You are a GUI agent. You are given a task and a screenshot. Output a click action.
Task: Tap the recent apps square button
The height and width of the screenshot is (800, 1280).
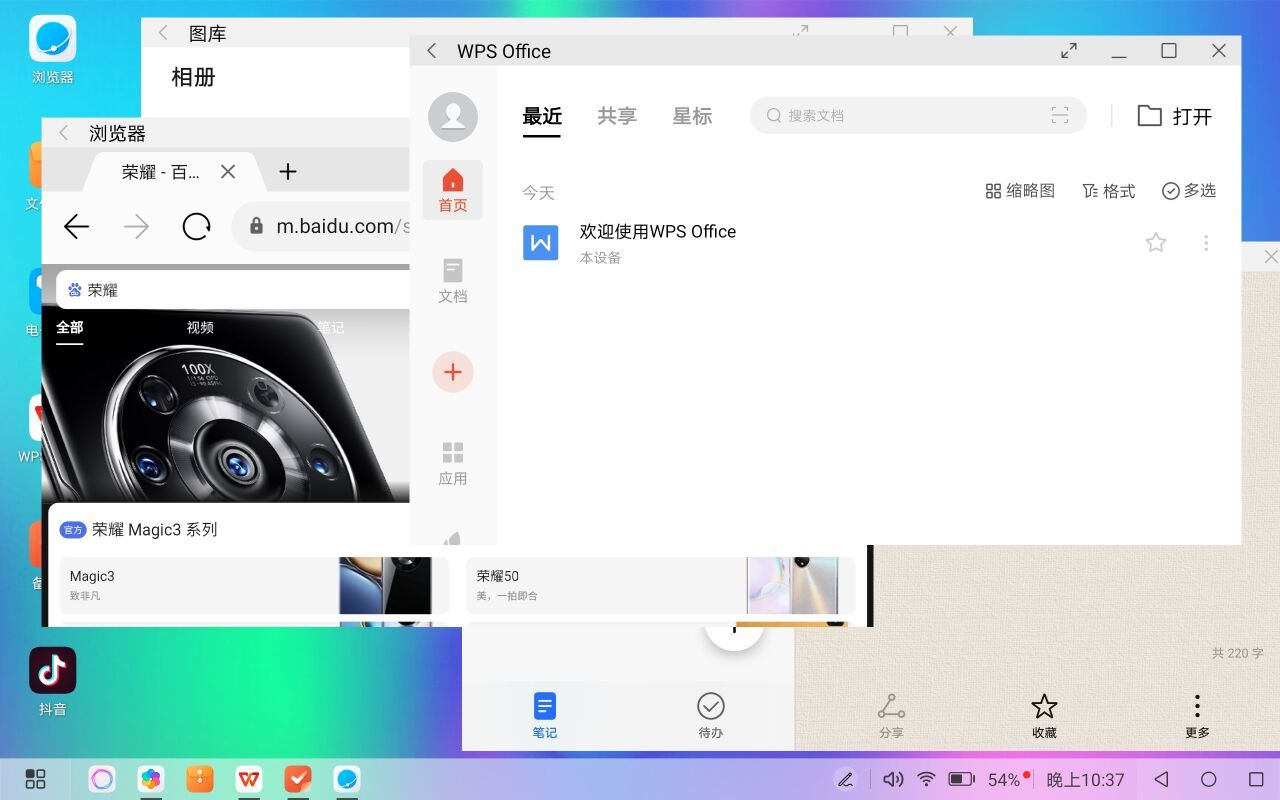pyautogui.click(x=1257, y=779)
